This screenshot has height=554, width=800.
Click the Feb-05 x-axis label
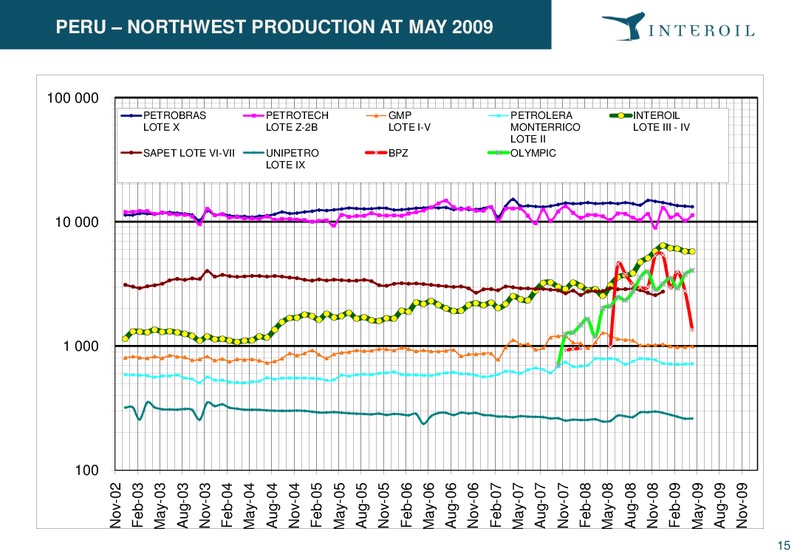tap(317, 506)
